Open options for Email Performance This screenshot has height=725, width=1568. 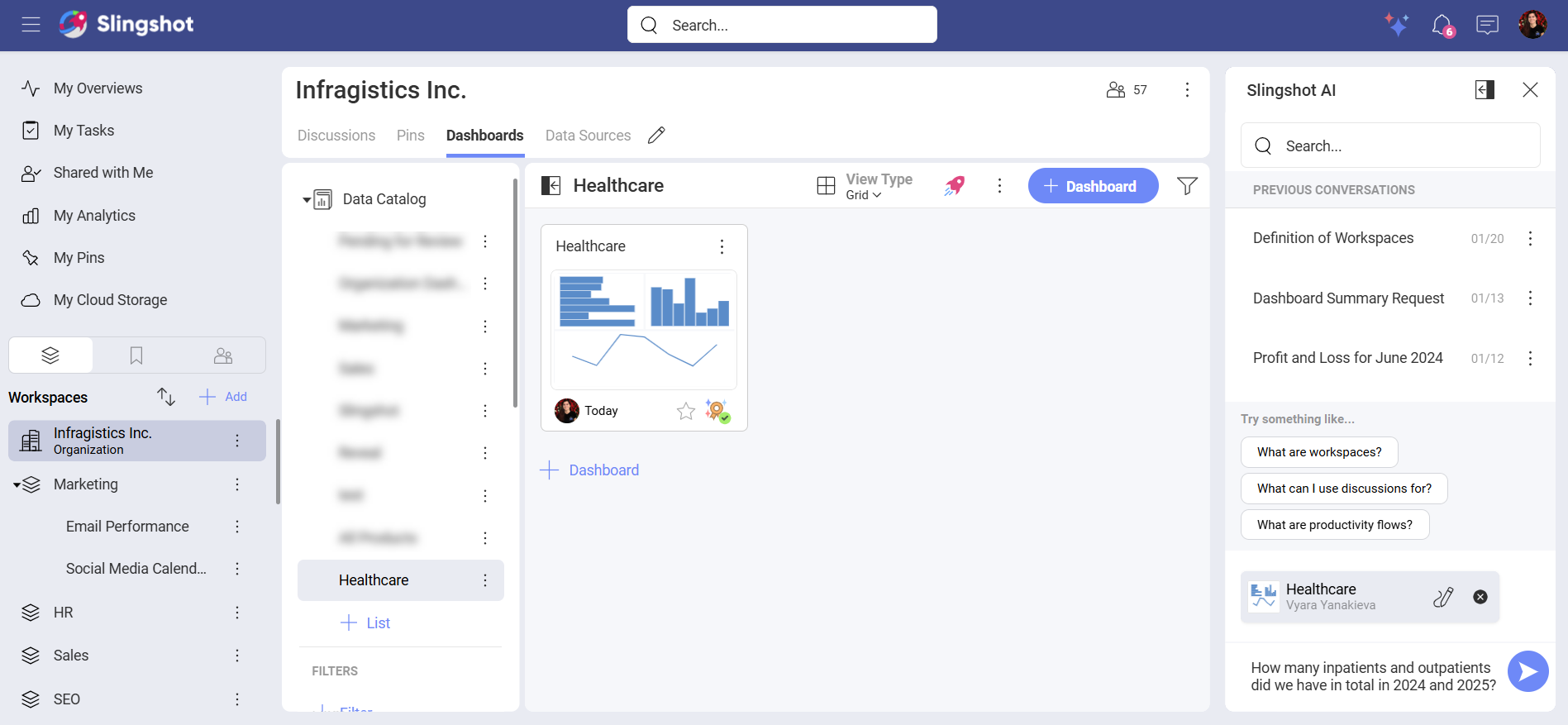point(237,527)
